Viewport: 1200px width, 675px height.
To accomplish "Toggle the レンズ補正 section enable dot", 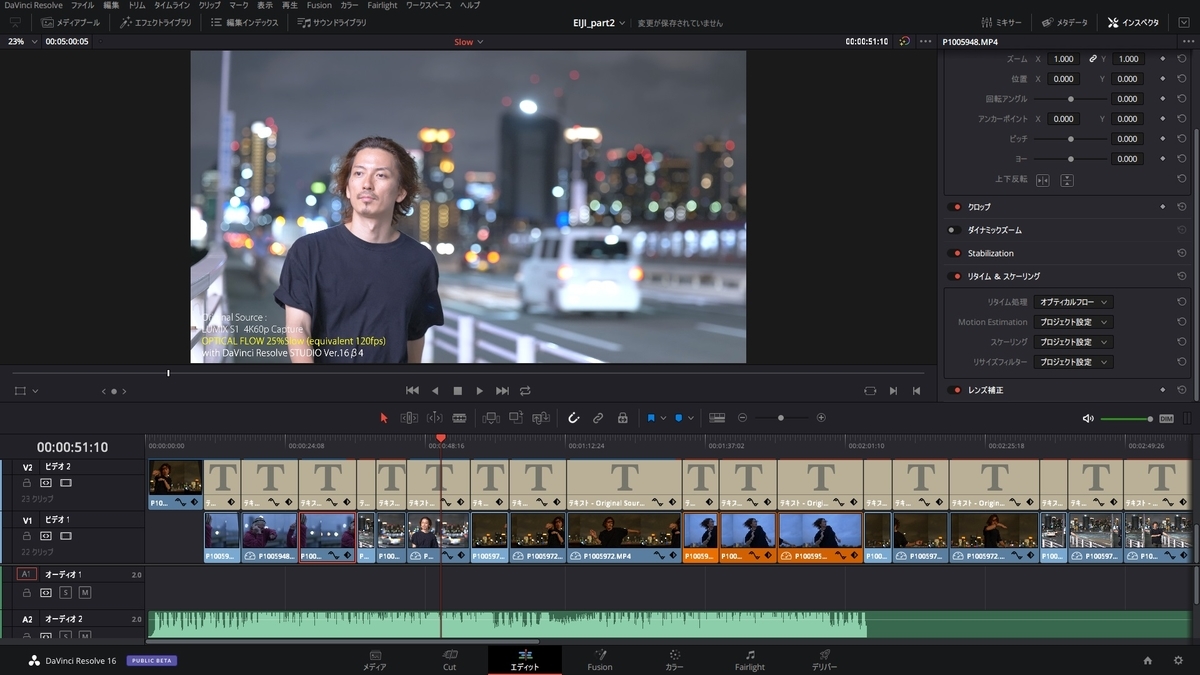I will coord(956,390).
